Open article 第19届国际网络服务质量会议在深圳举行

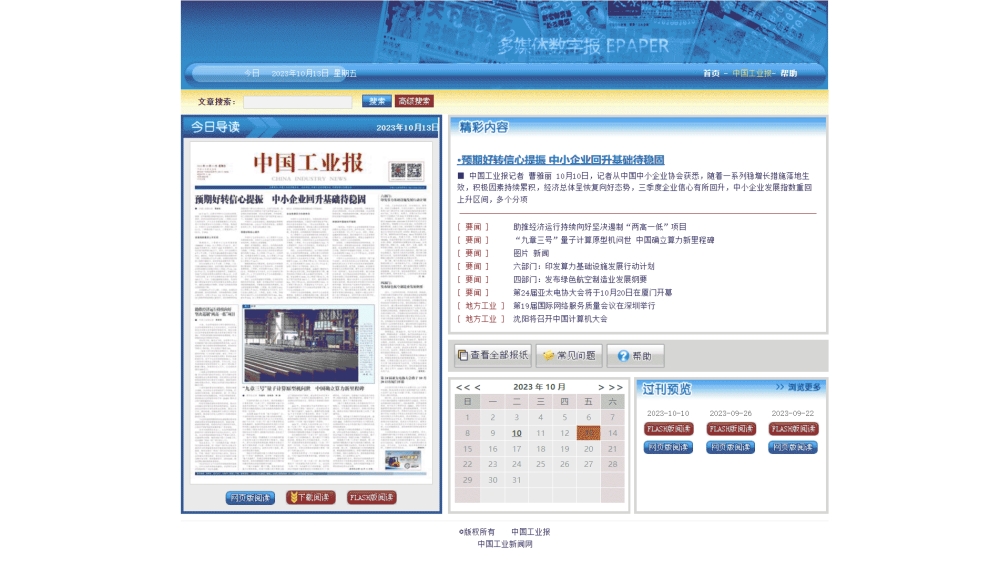pyautogui.click(x=584, y=306)
